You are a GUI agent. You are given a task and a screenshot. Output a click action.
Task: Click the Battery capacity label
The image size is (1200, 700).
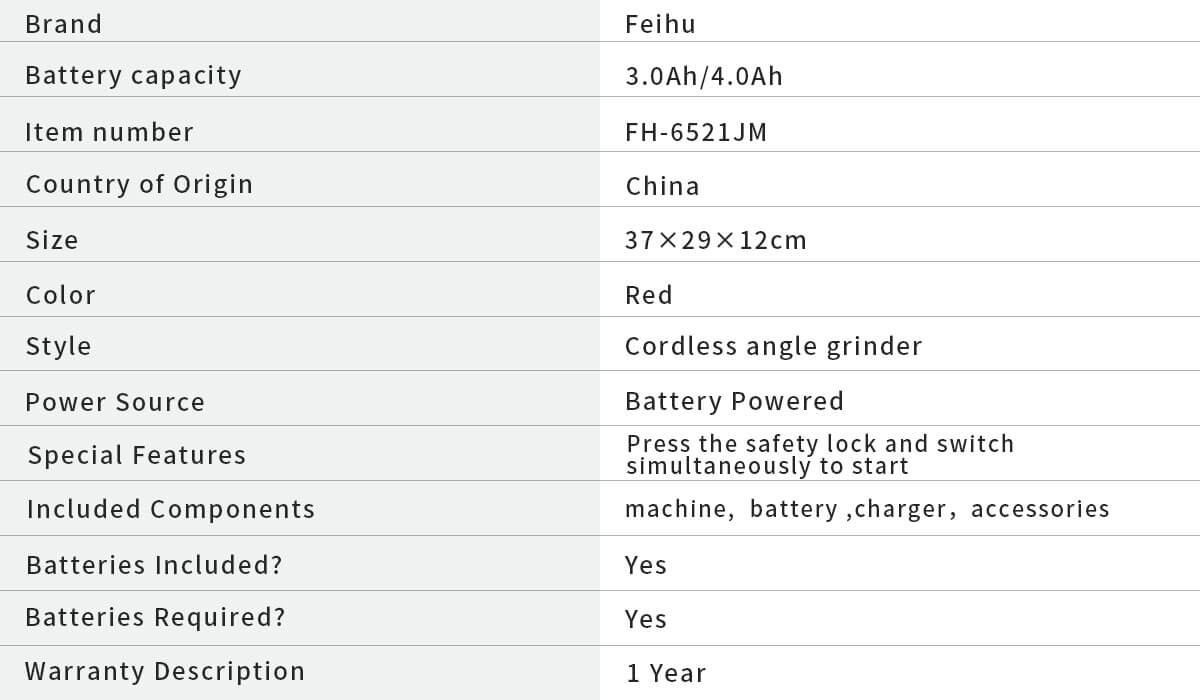[133, 76]
